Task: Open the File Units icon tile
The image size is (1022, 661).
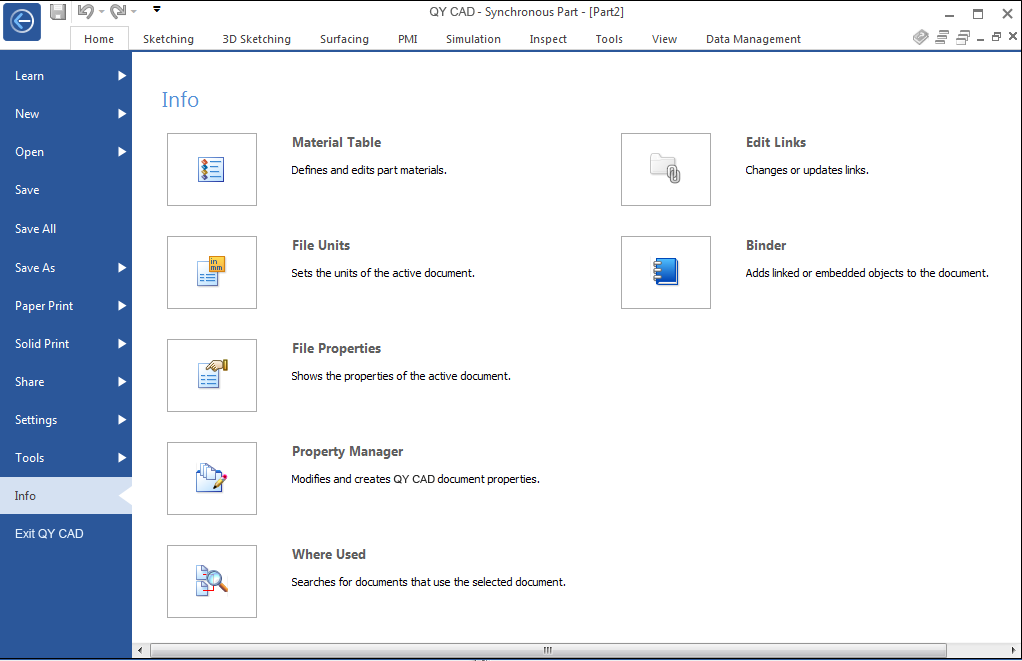Action: click(212, 273)
